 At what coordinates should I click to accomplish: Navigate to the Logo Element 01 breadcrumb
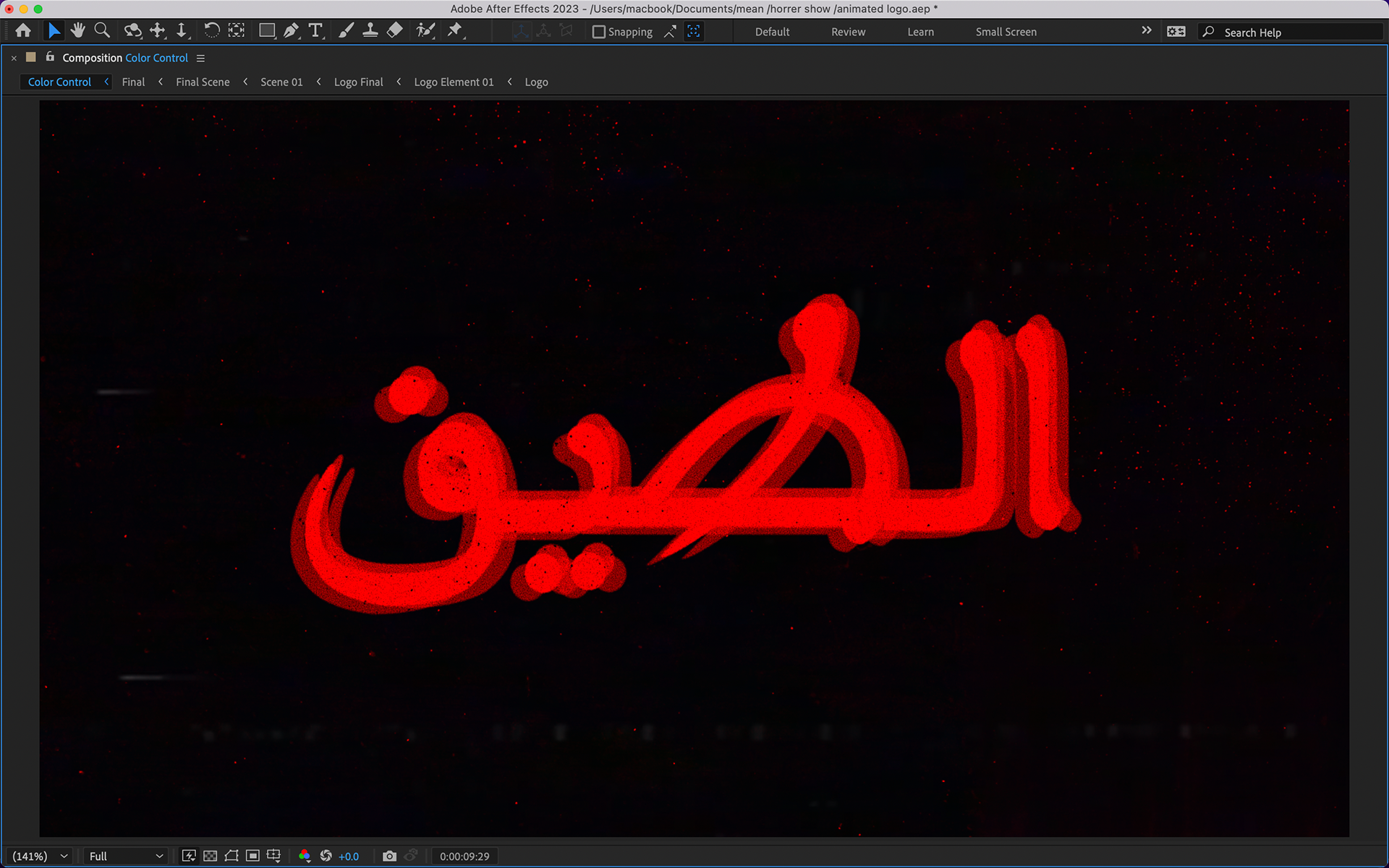pyautogui.click(x=454, y=82)
